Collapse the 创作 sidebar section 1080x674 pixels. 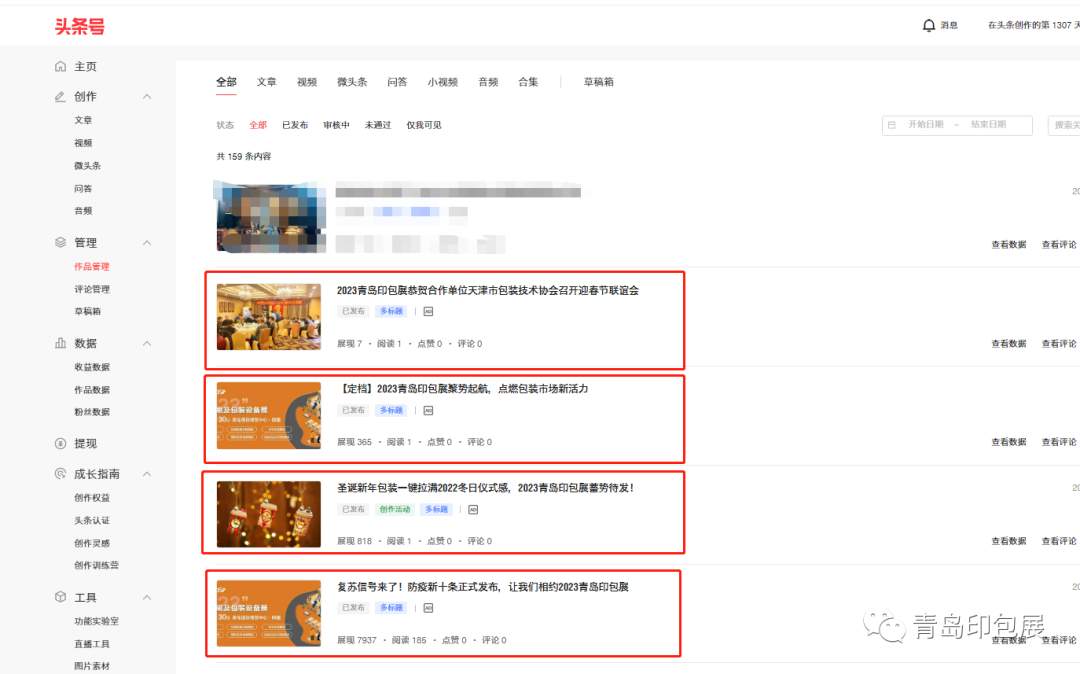147,96
